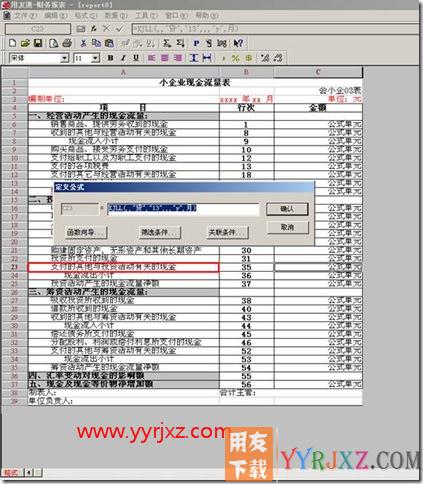Click the formula field in 定义公式 dialog
Viewport: 423px width, 484px height.
(x=183, y=209)
